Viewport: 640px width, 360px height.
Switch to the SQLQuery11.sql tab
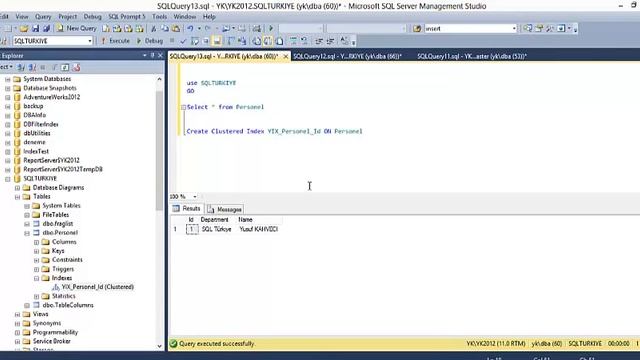[472, 56]
